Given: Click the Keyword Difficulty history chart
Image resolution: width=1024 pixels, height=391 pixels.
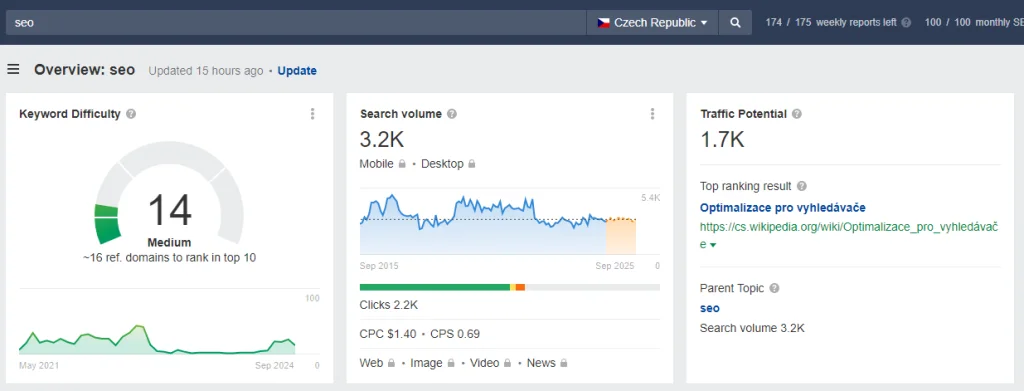Looking at the screenshot, I should tap(157, 338).
